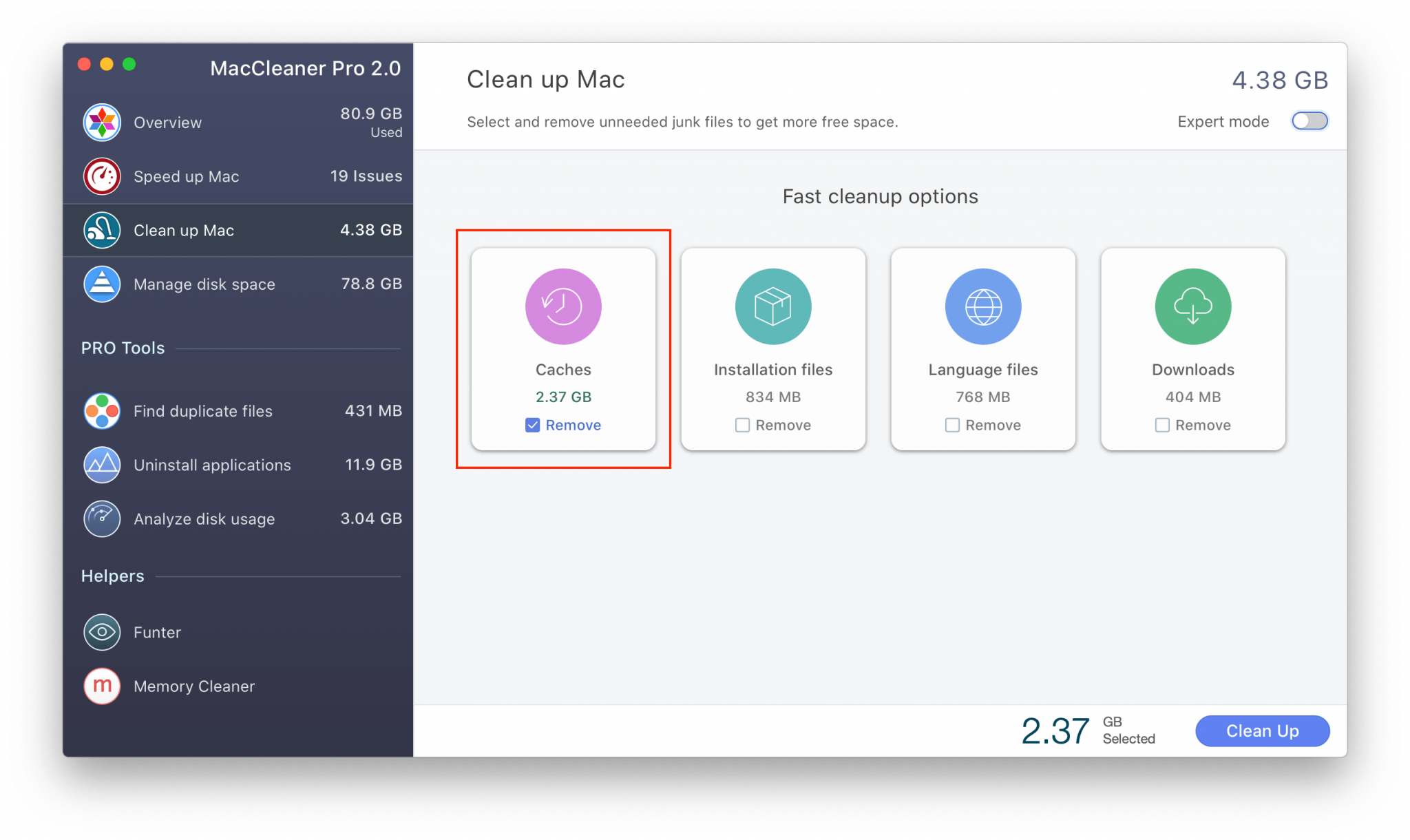Screen dimensions: 1410x840
Task: Select the Language files icon
Action: click(984, 307)
